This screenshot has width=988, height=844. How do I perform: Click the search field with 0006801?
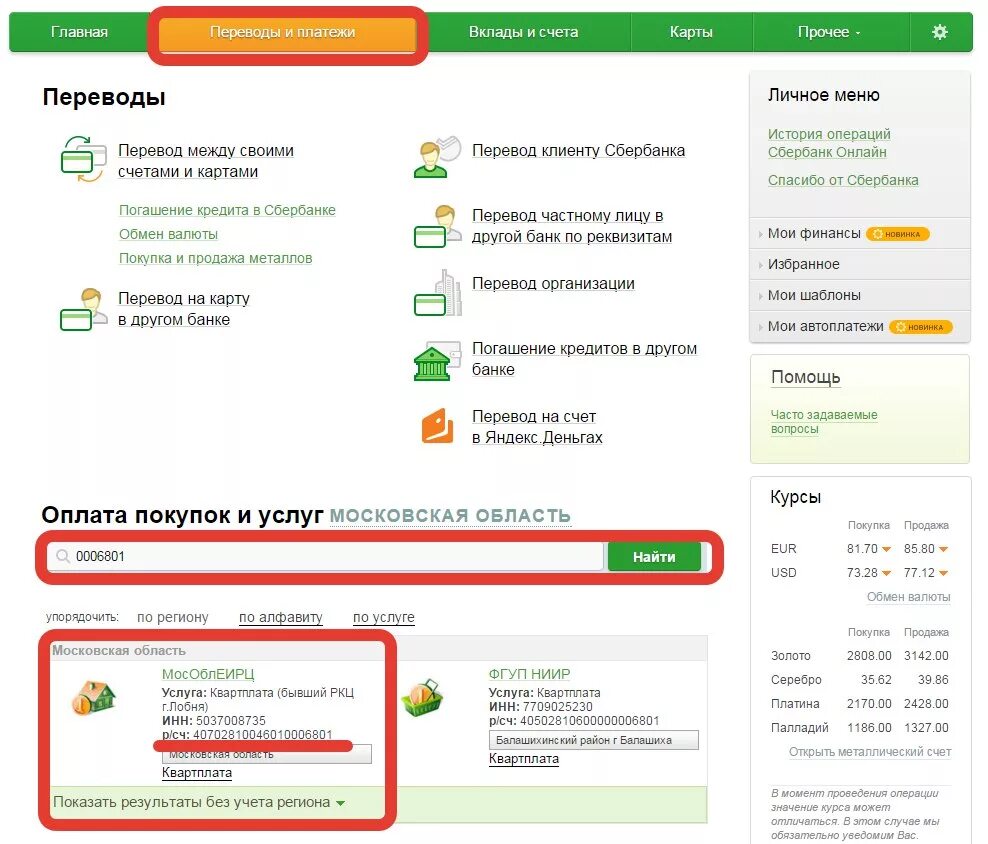point(326,557)
